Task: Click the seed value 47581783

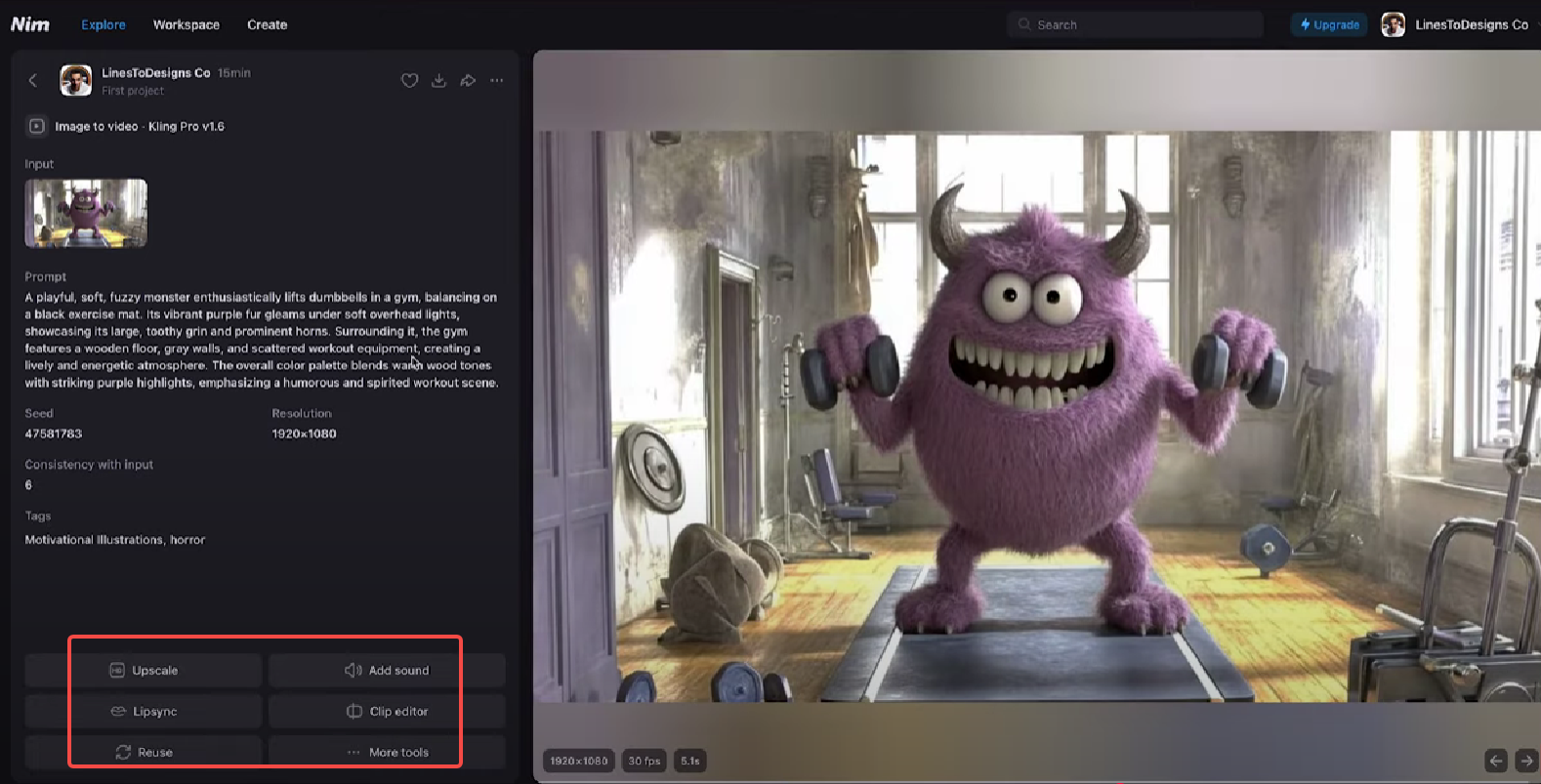Action: click(54, 433)
